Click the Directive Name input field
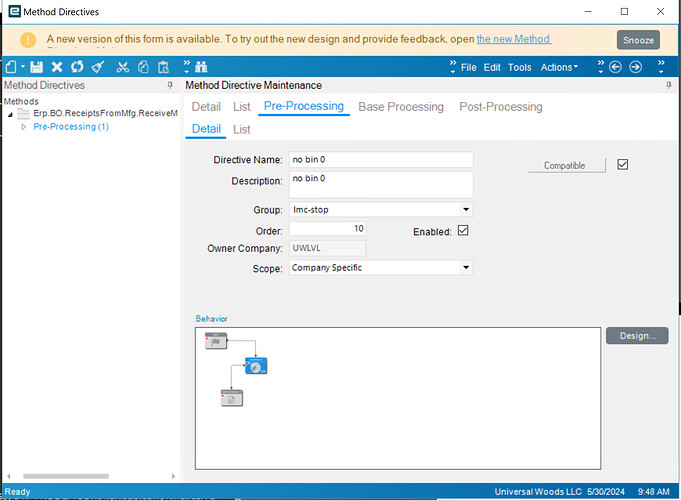 click(381, 160)
